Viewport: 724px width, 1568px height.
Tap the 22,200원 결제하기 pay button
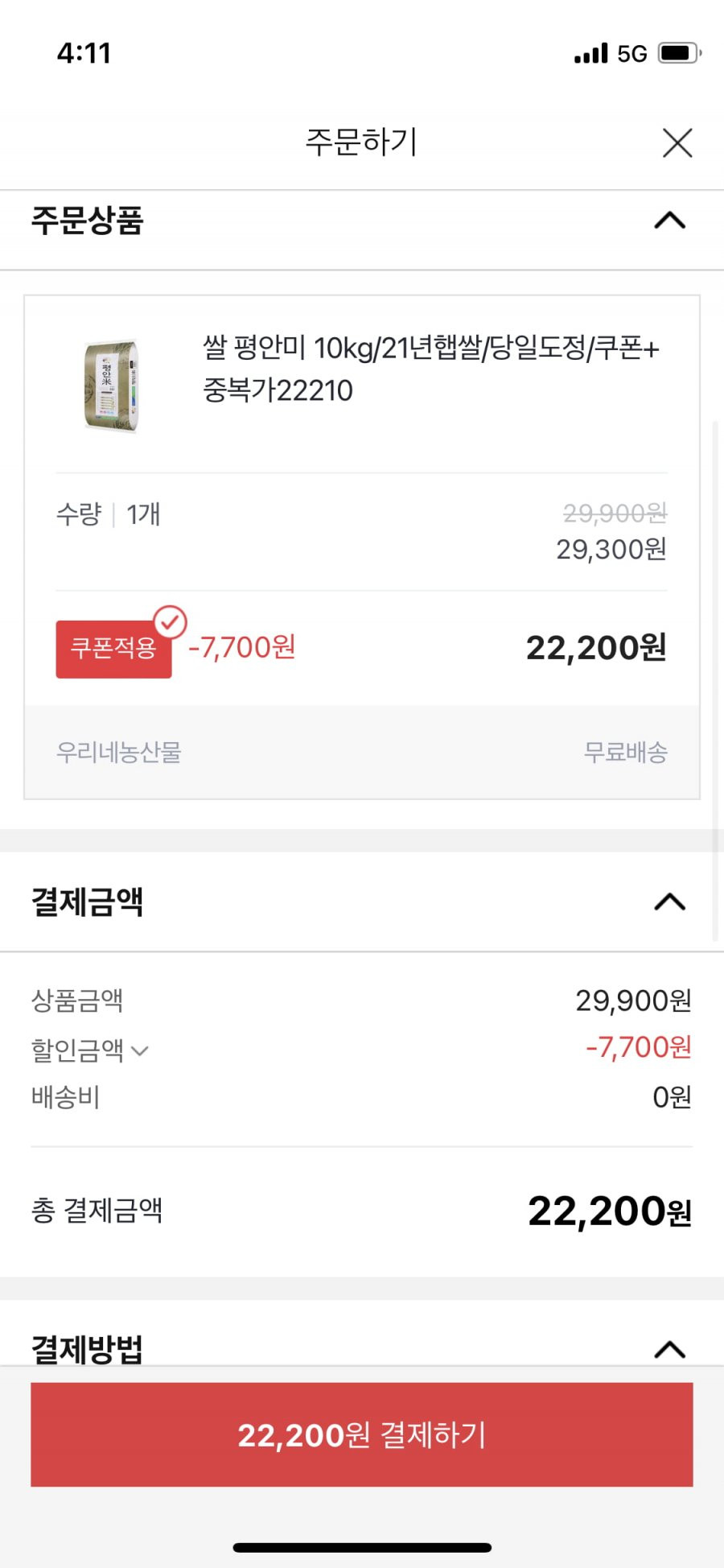point(362,1434)
